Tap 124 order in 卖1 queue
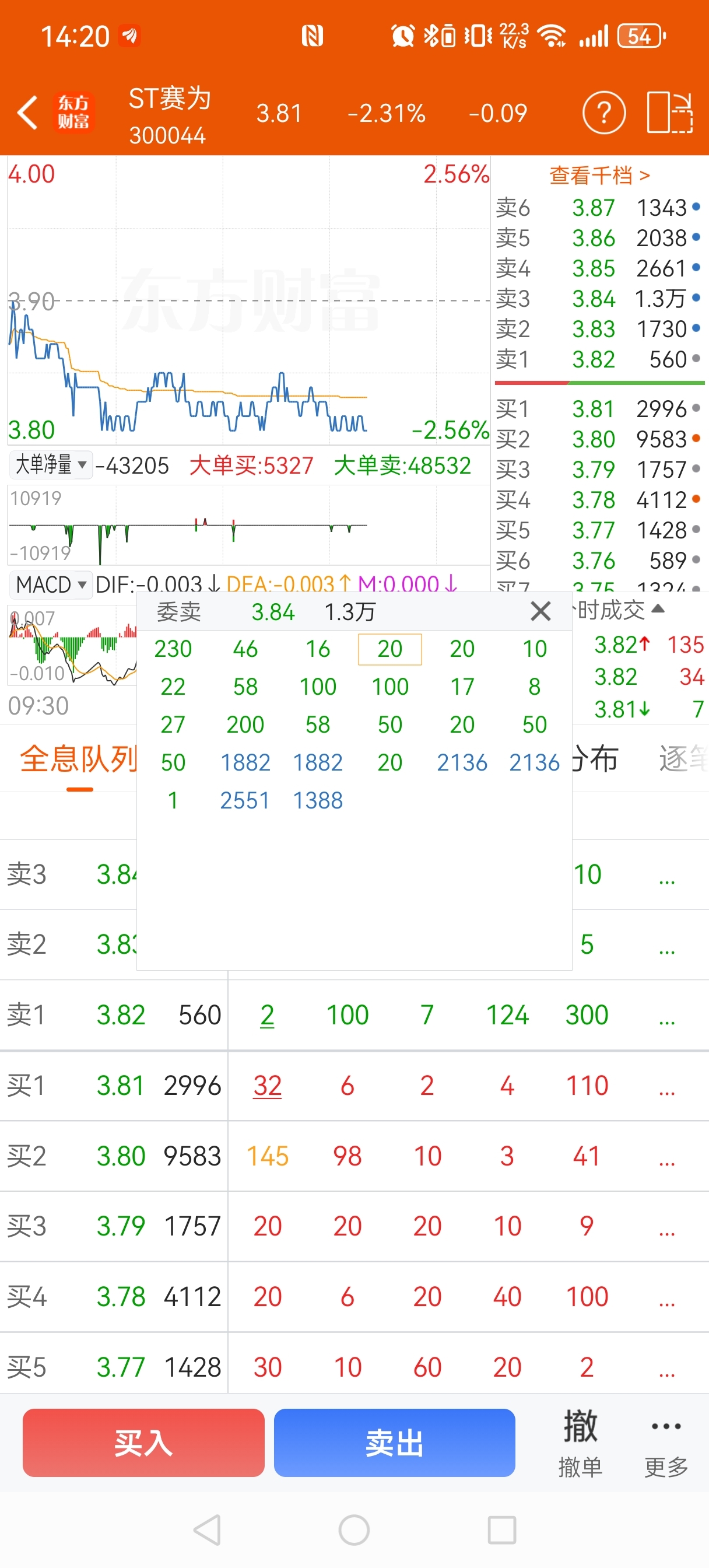The height and width of the screenshot is (1568, 709). pos(507,1014)
